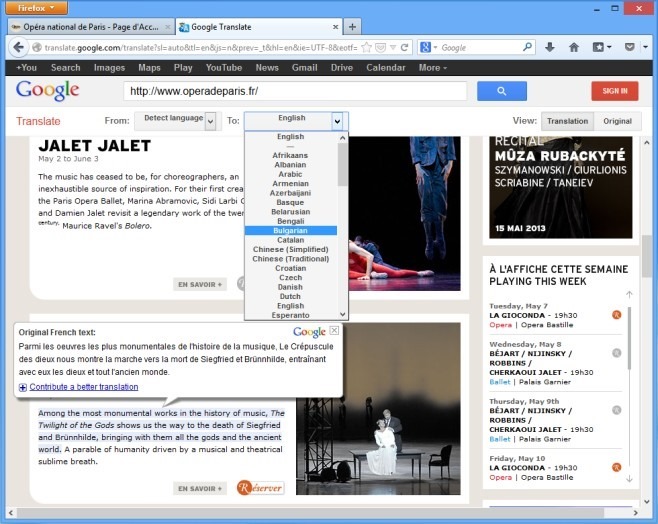Open the Google search engine selector icon
The height and width of the screenshot is (524, 658).
click(428, 47)
